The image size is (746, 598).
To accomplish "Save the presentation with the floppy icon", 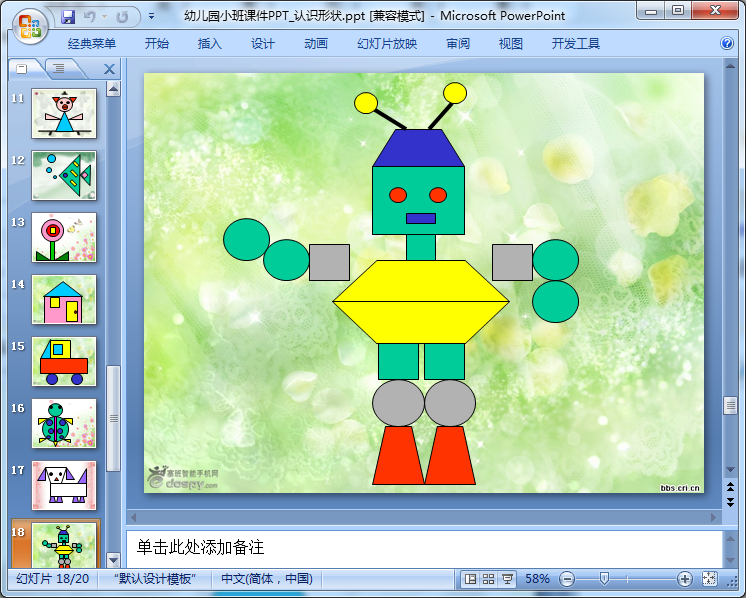I will pyautogui.click(x=68, y=17).
